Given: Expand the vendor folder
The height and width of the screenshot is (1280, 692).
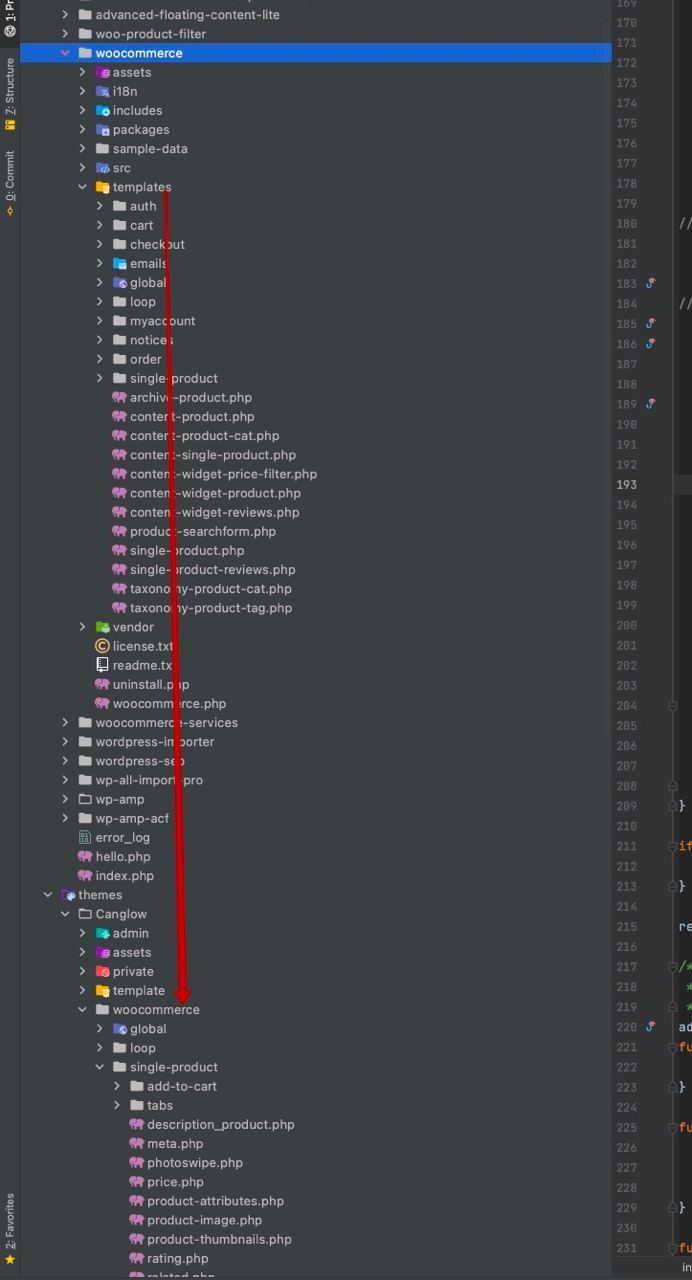Looking at the screenshot, I should 83,627.
